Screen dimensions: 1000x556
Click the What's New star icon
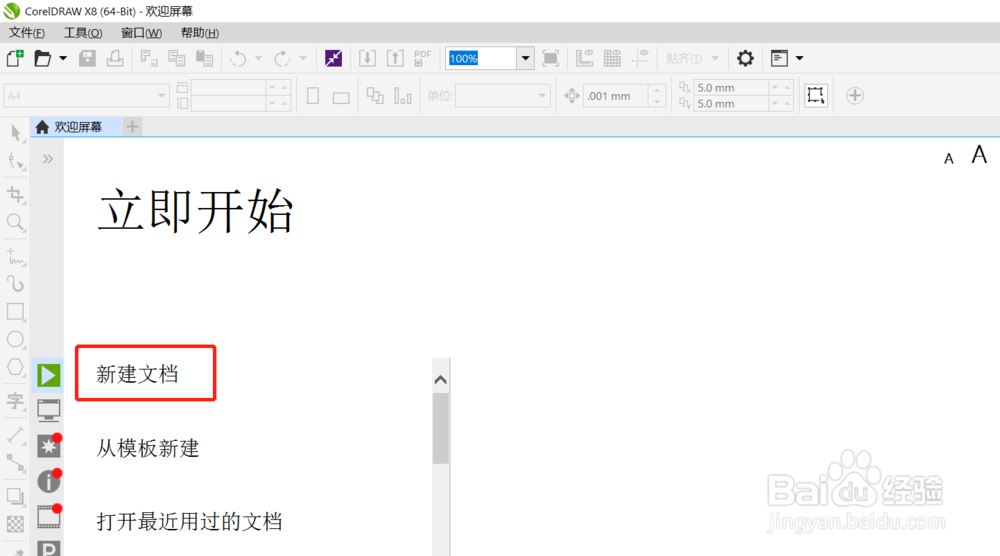[48, 446]
